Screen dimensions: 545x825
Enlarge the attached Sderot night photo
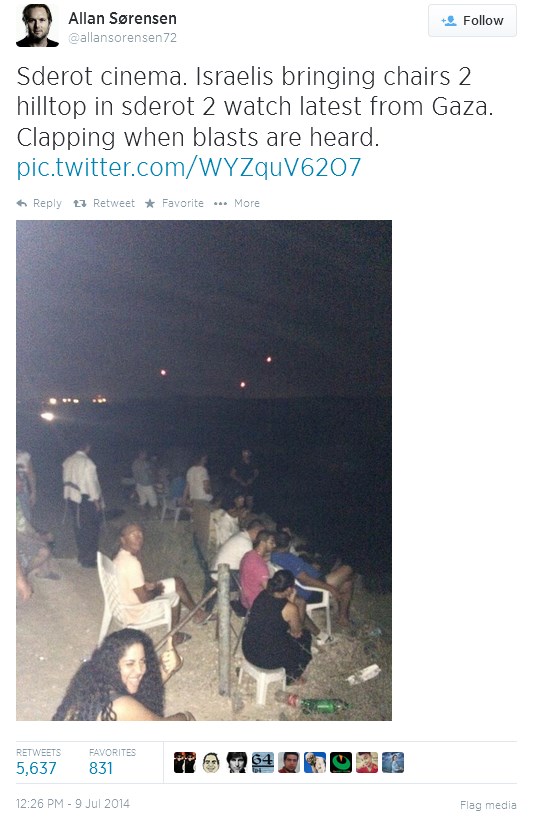204,470
